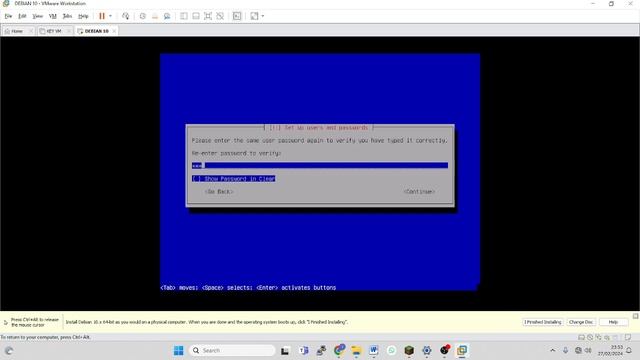
Task: Click the stretch guest display toolbar icon
Action: 254,16
